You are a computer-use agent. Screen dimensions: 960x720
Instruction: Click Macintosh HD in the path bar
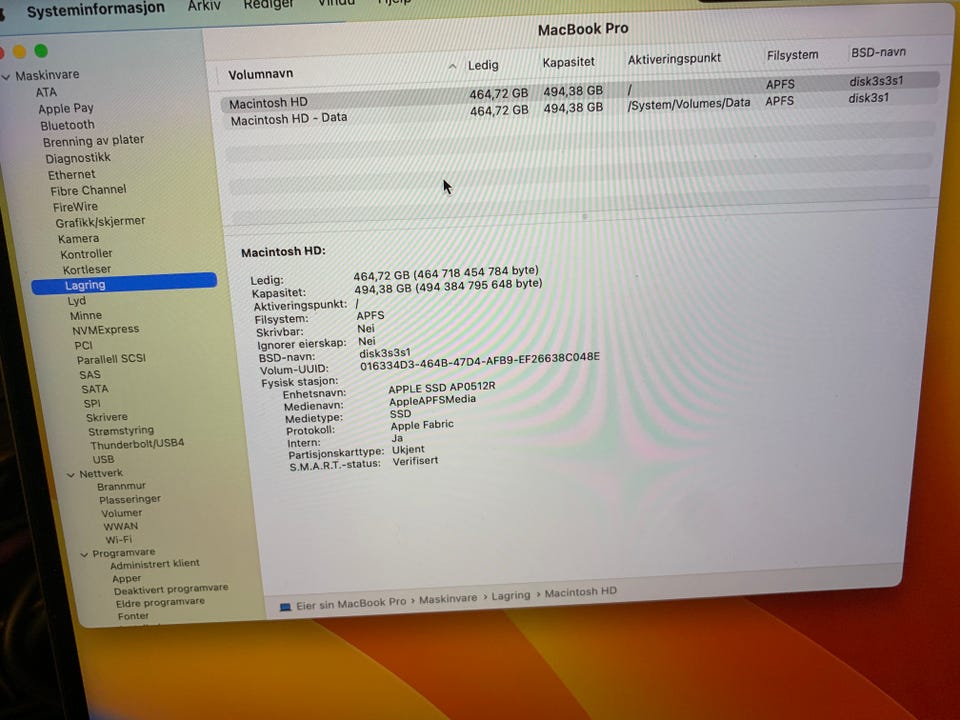coord(580,592)
